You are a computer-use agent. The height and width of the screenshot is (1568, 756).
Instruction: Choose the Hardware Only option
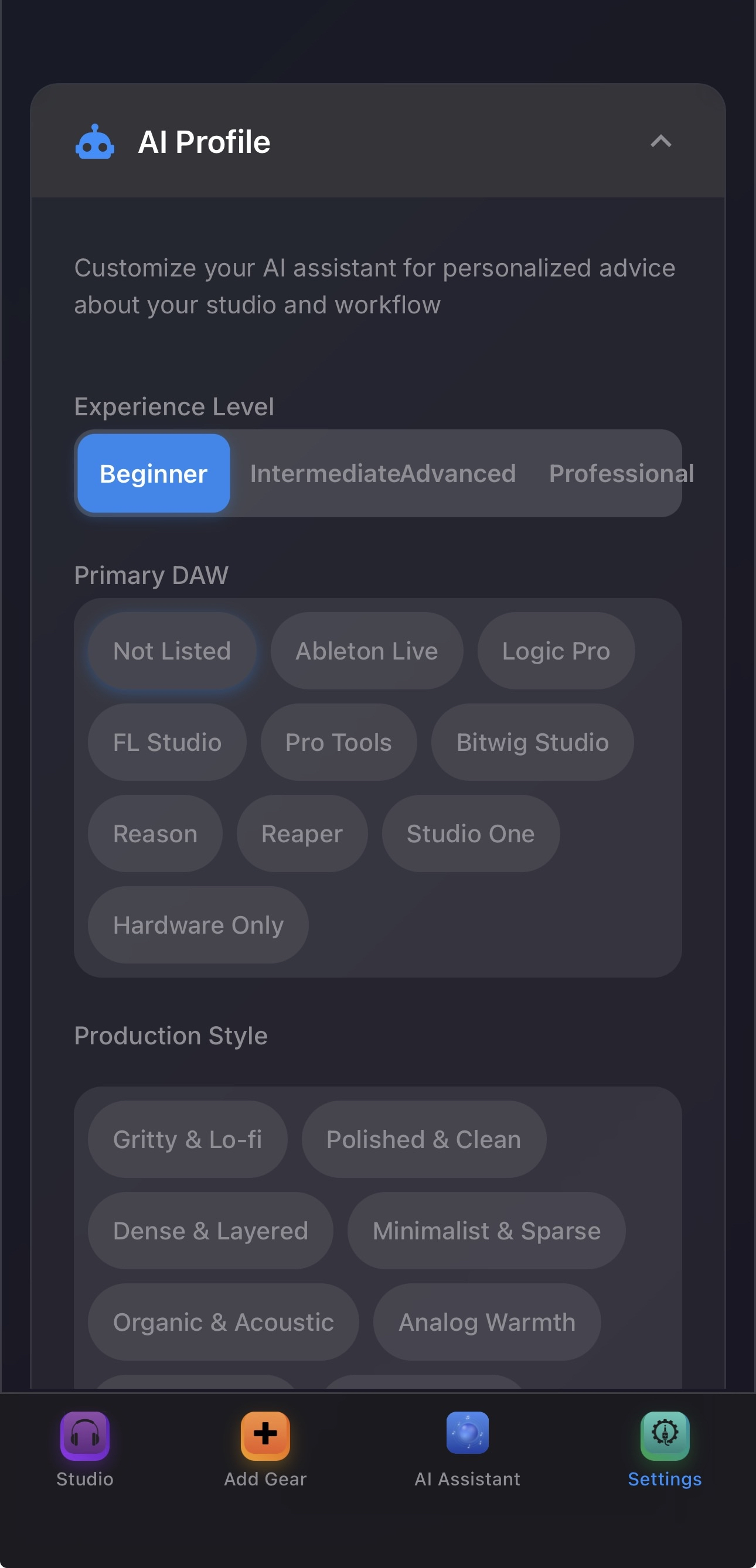pos(197,925)
